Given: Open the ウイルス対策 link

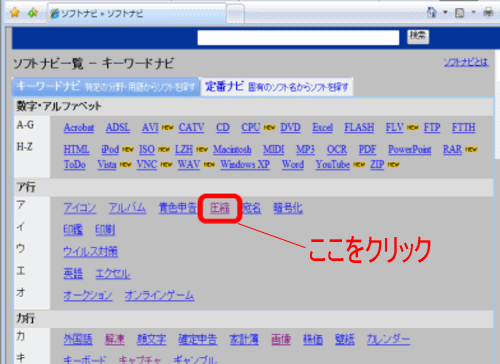Looking at the screenshot, I should tap(91, 252).
